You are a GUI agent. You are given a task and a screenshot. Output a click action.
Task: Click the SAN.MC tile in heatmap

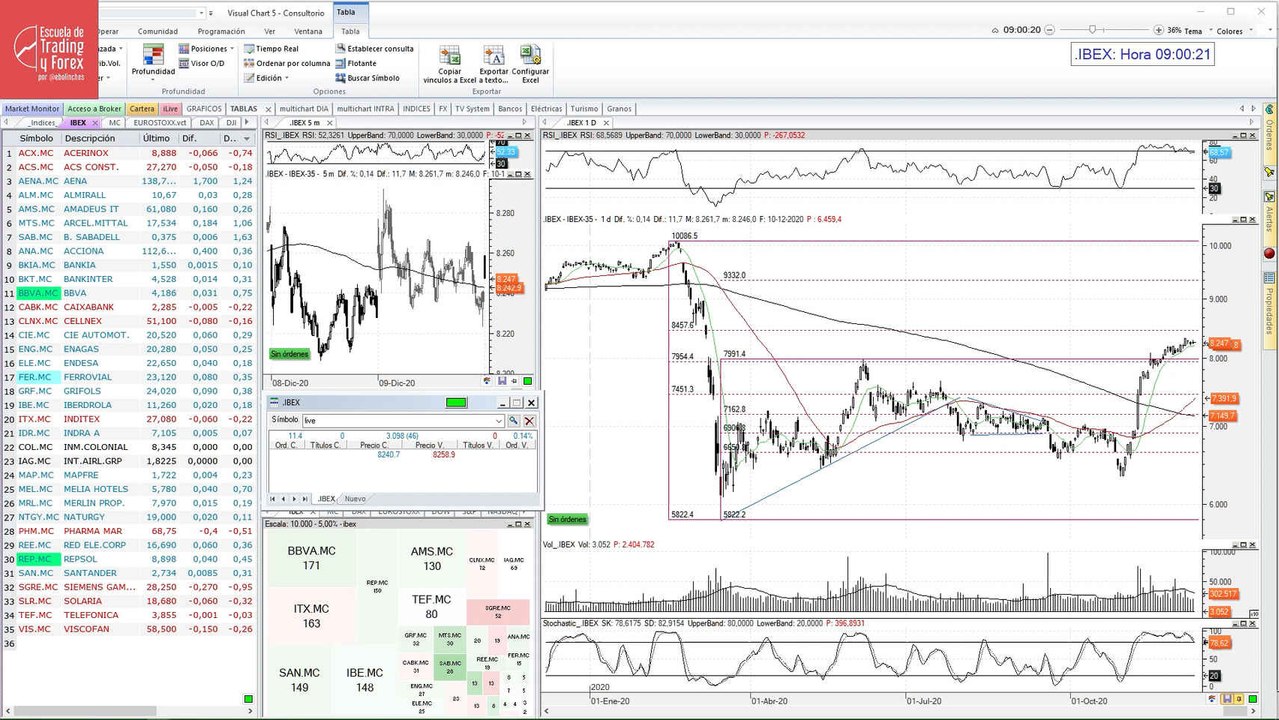tap(299, 680)
